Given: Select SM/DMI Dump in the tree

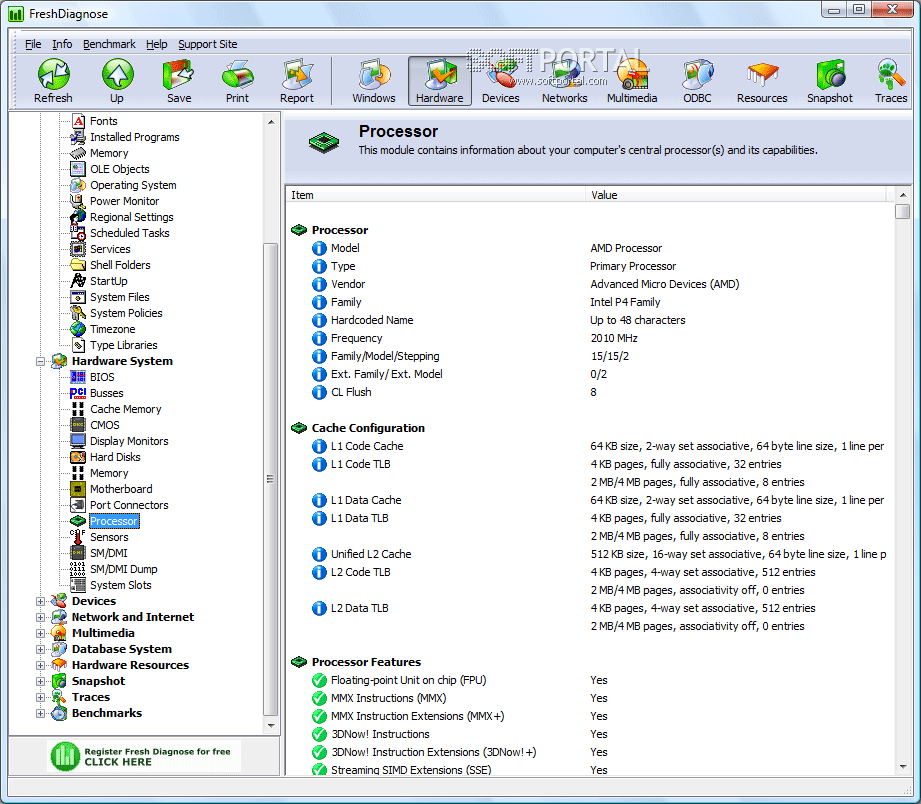Looking at the screenshot, I should pyautogui.click(x=123, y=569).
